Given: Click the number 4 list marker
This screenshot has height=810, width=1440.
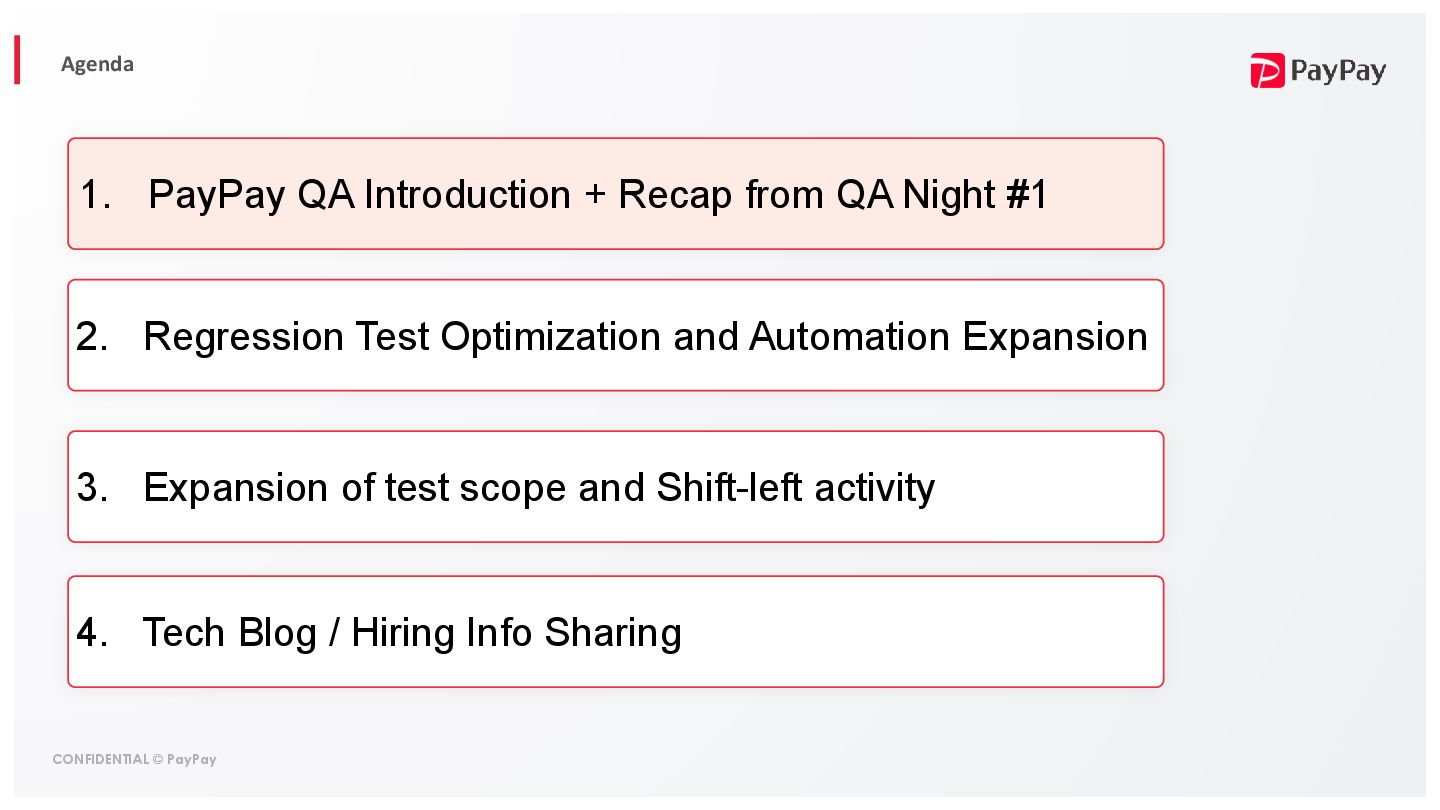Looking at the screenshot, I should coord(92,633).
